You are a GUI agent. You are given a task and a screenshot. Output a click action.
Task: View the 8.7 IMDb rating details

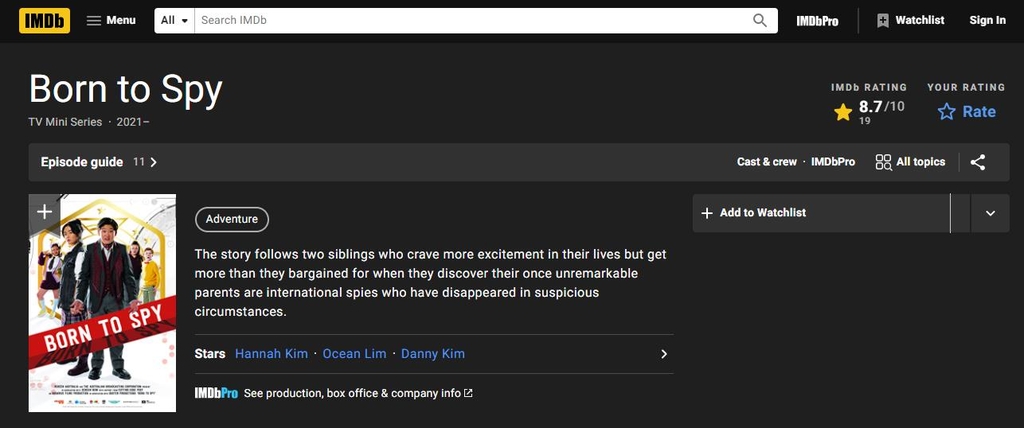[x=868, y=111]
